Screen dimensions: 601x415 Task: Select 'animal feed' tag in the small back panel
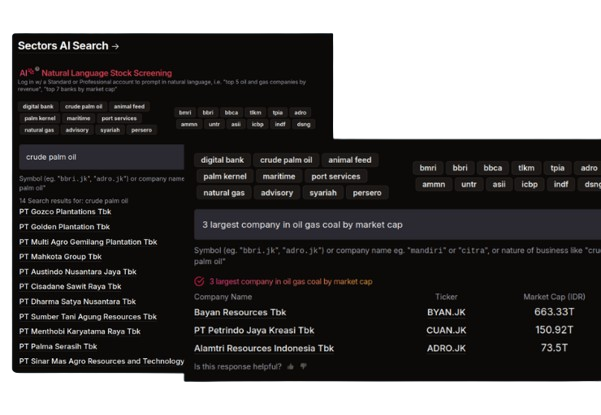(x=129, y=107)
